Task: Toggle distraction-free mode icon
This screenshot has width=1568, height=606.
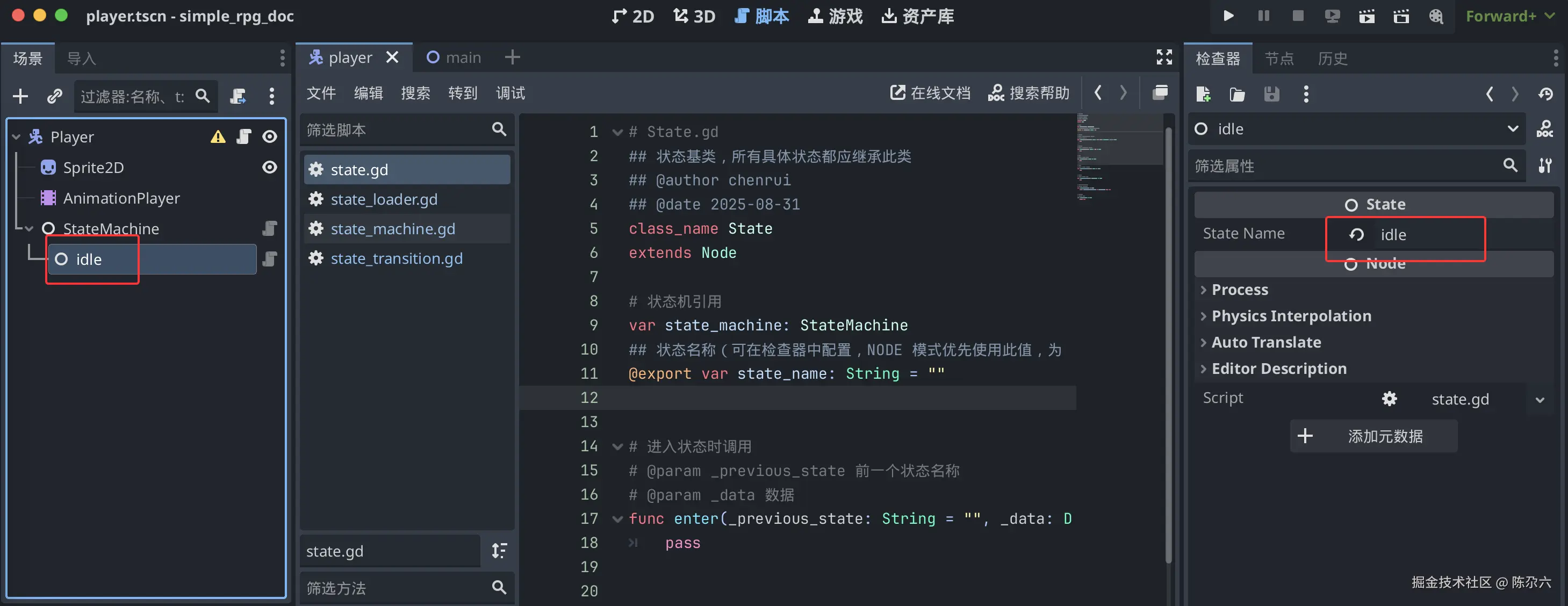Action: click(1164, 57)
